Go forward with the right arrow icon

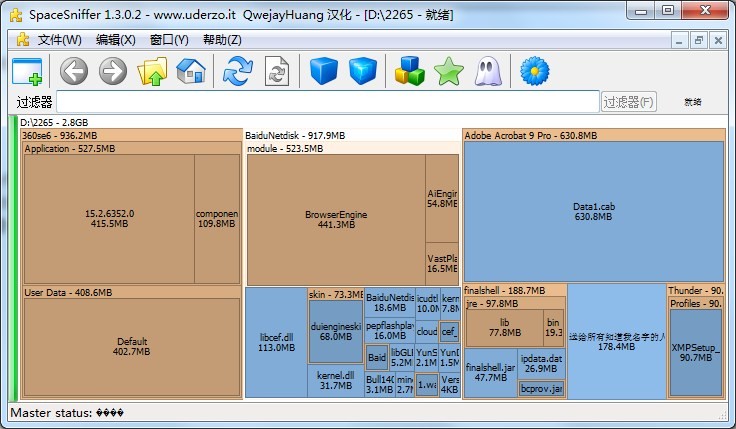pyautogui.click(x=113, y=71)
